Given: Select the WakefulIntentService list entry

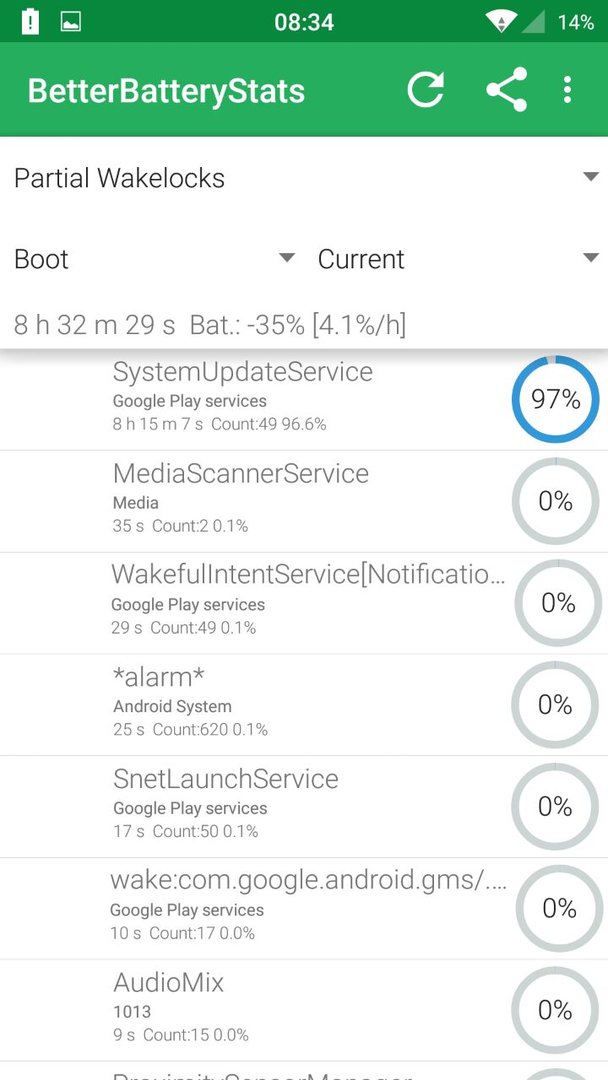Looking at the screenshot, I should pos(304,603).
